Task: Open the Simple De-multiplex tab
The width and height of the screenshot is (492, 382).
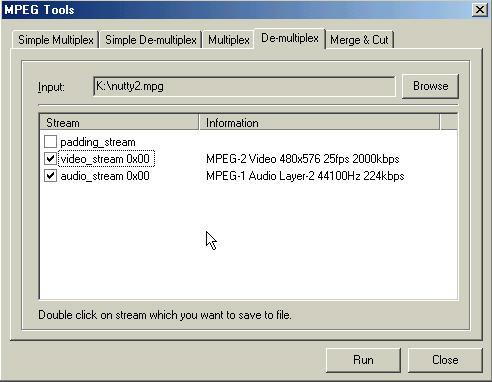Action: coord(151,40)
